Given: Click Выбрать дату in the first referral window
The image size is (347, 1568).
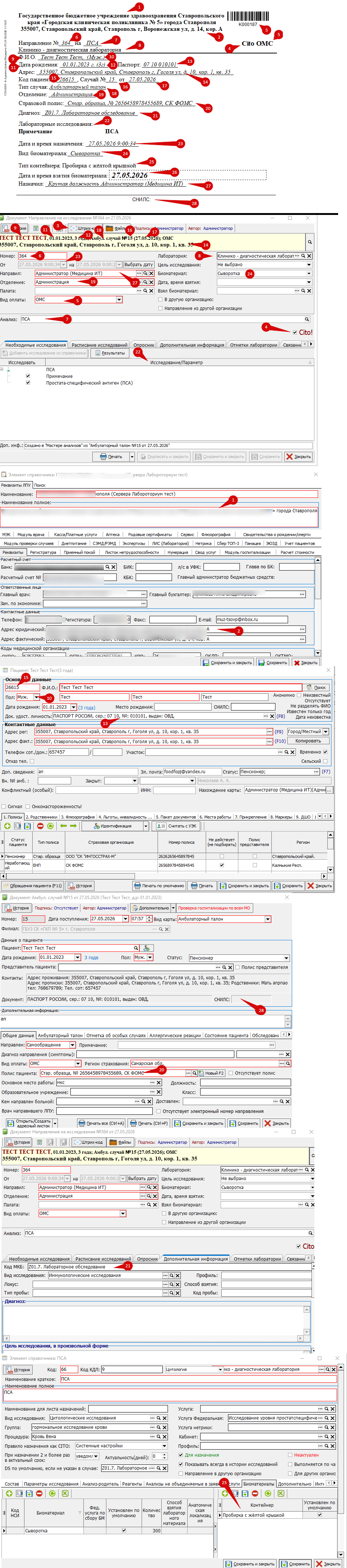Looking at the screenshot, I should 139,265.
